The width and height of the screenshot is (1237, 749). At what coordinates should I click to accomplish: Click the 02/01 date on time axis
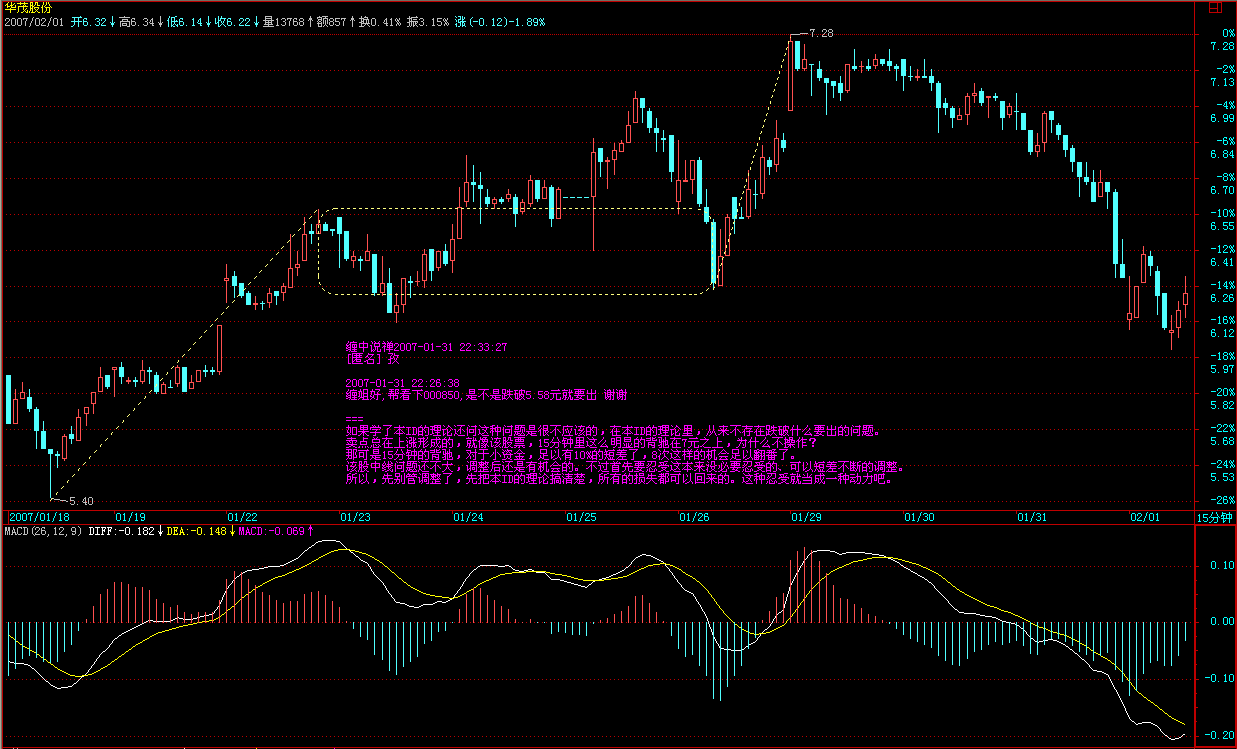pyautogui.click(x=1145, y=517)
